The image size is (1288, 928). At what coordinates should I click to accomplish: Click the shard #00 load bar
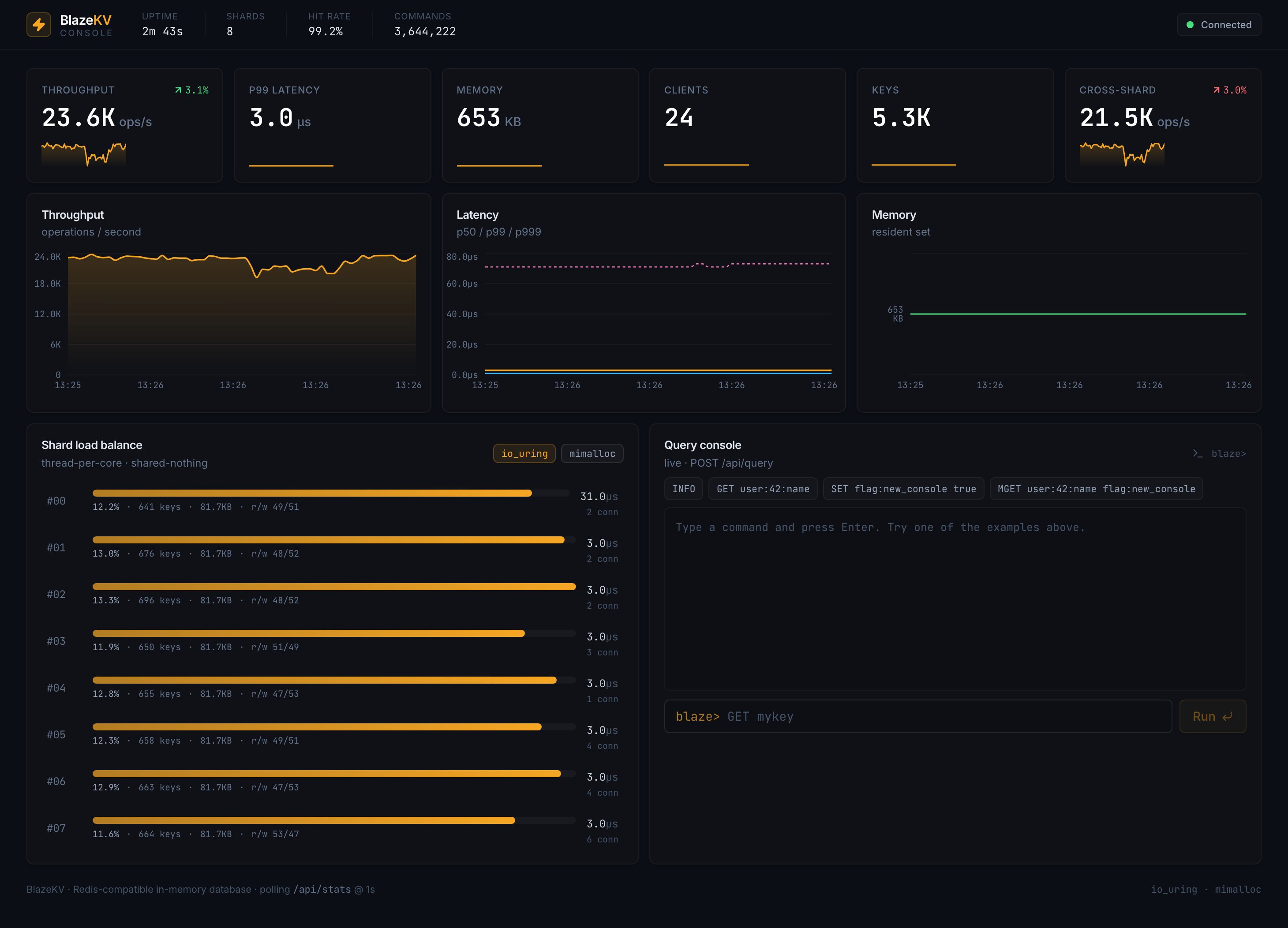(x=331, y=493)
